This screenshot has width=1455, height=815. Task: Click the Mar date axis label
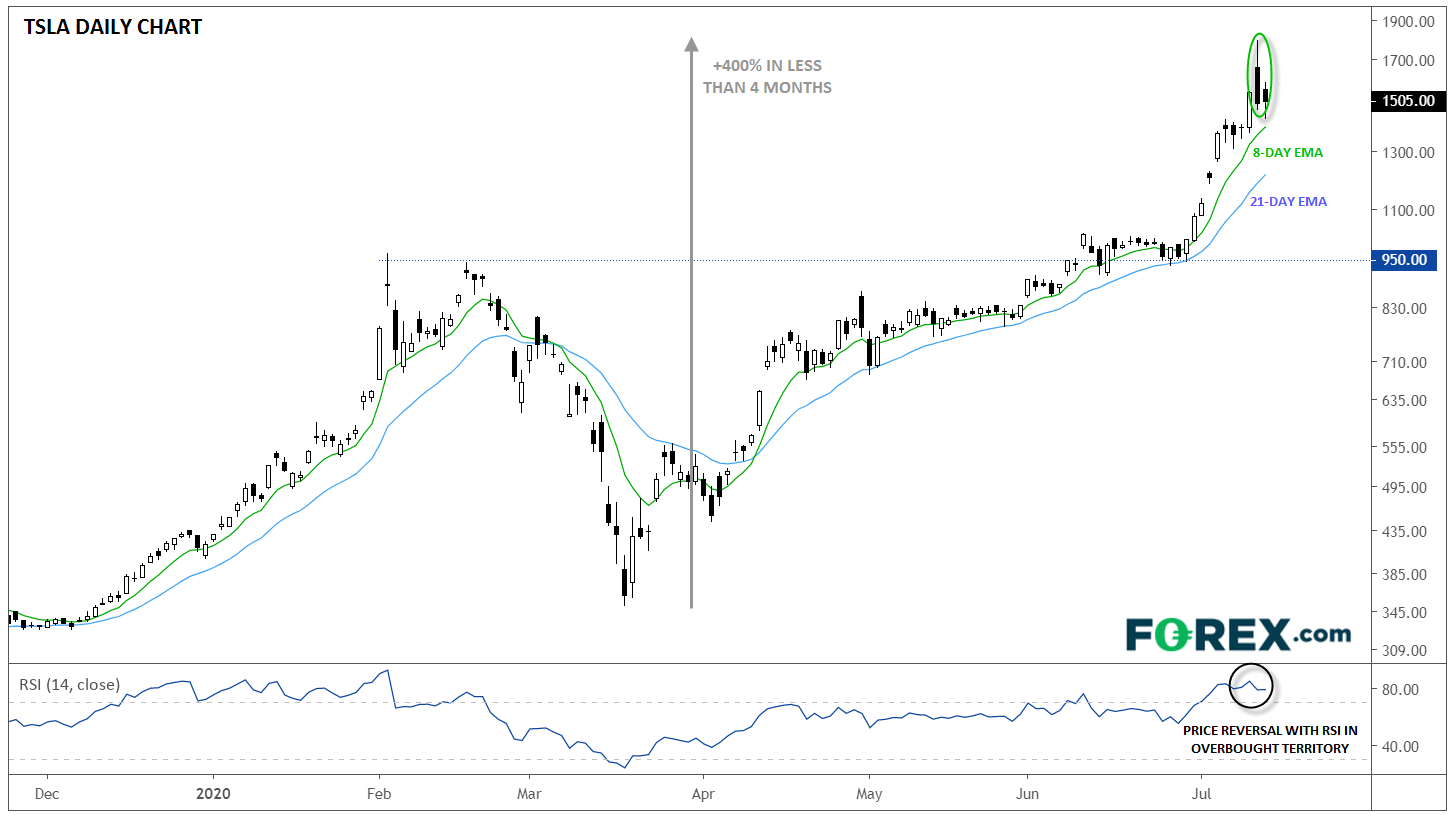pos(528,794)
